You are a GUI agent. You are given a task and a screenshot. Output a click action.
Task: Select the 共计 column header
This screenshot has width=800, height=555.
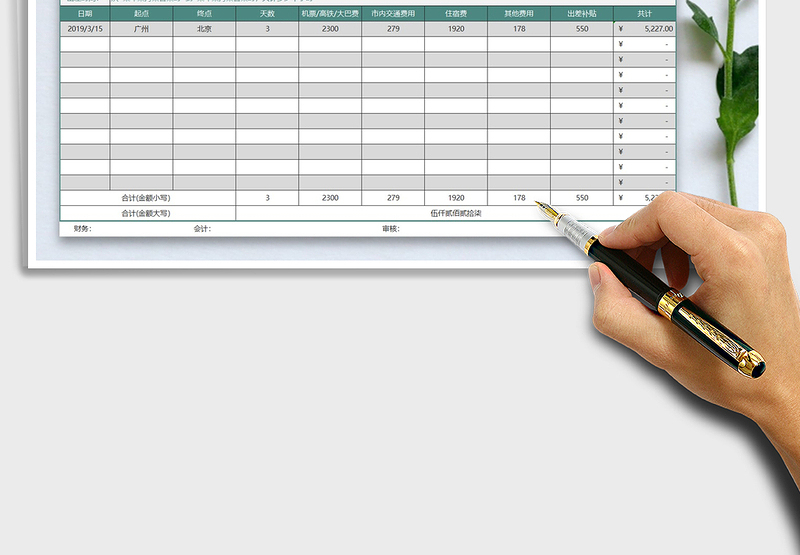pyautogui.click(x=645, y=14)
